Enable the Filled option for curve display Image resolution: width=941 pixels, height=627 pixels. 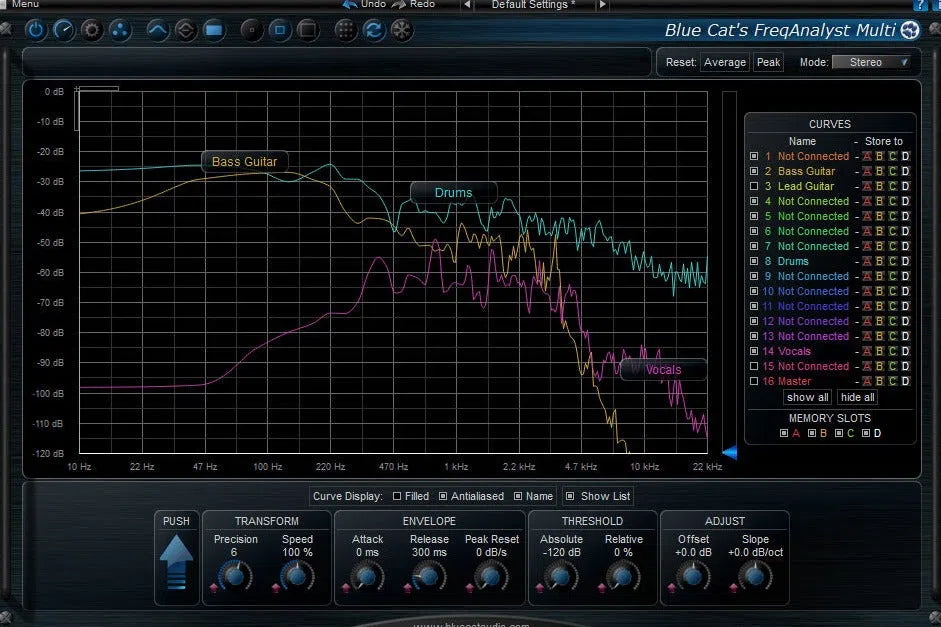point(398,496)
